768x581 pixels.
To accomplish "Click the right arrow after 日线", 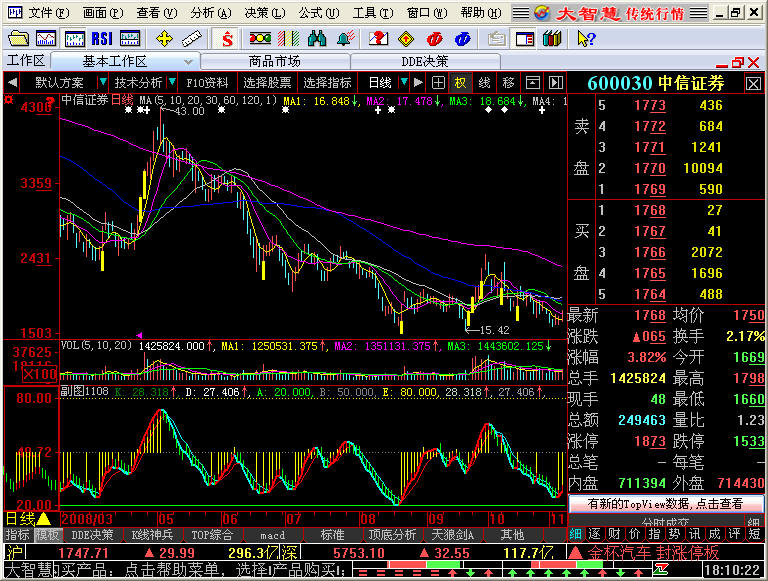I will click(418, 83).
